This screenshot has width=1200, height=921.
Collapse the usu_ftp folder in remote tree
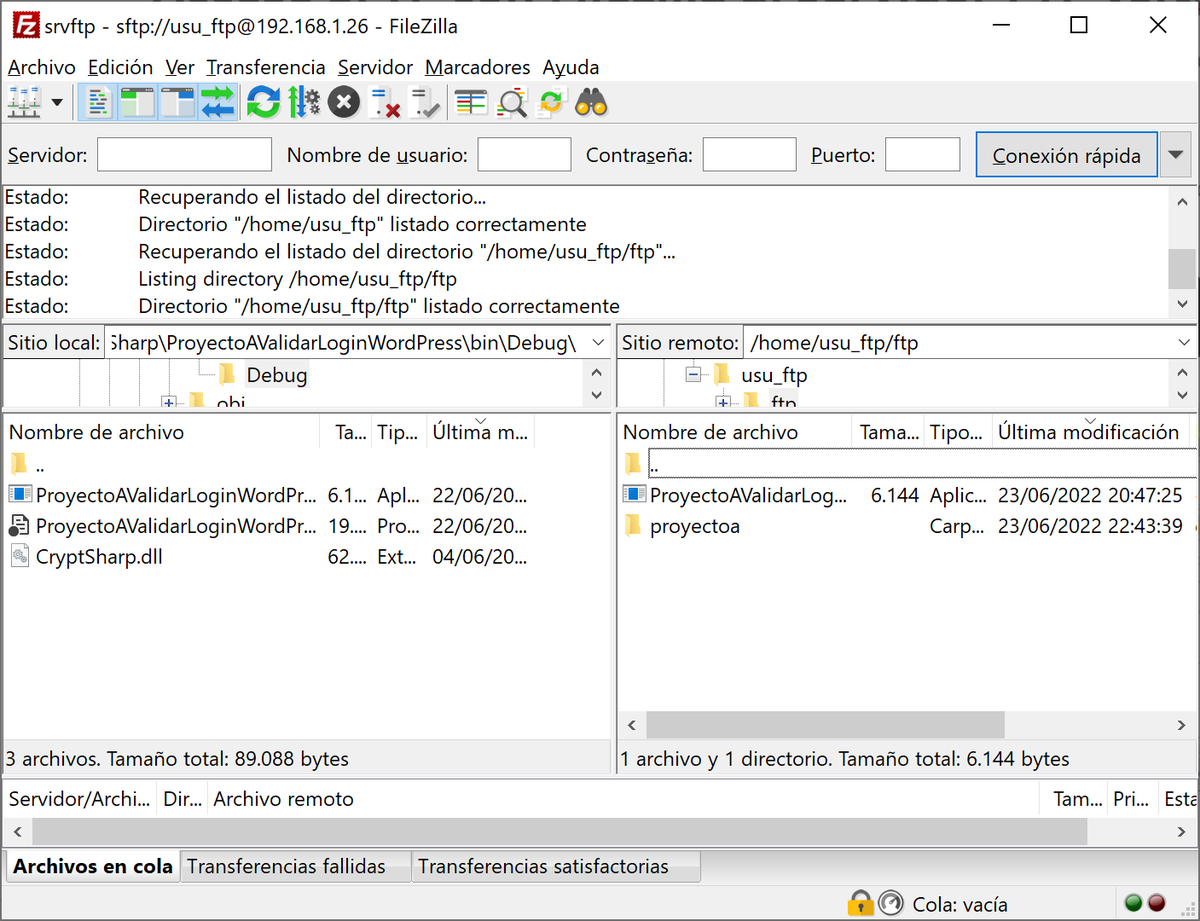pyautogui.click(x=693, y=375)
